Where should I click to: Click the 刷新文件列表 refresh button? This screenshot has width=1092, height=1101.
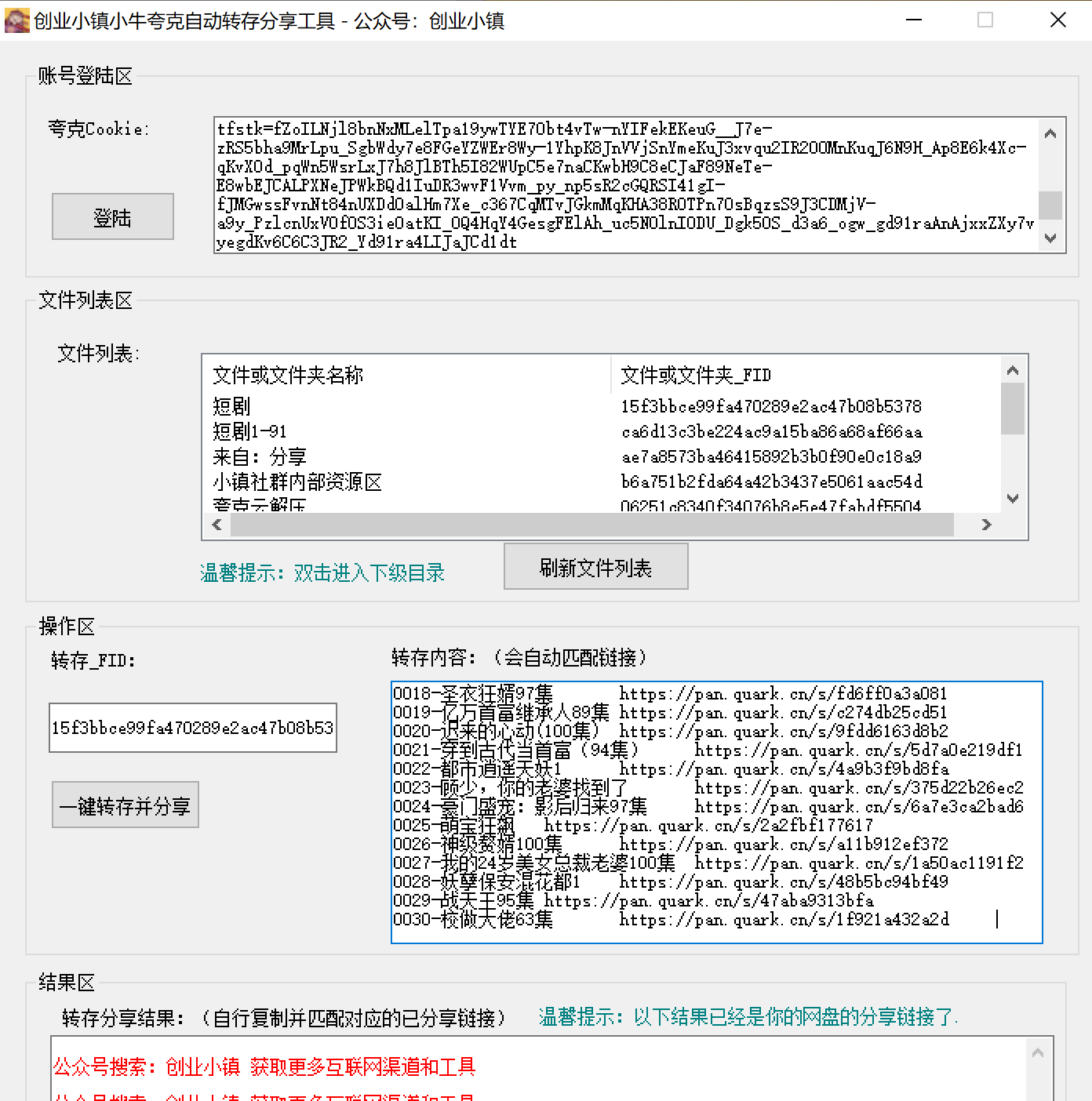[596, 566]
